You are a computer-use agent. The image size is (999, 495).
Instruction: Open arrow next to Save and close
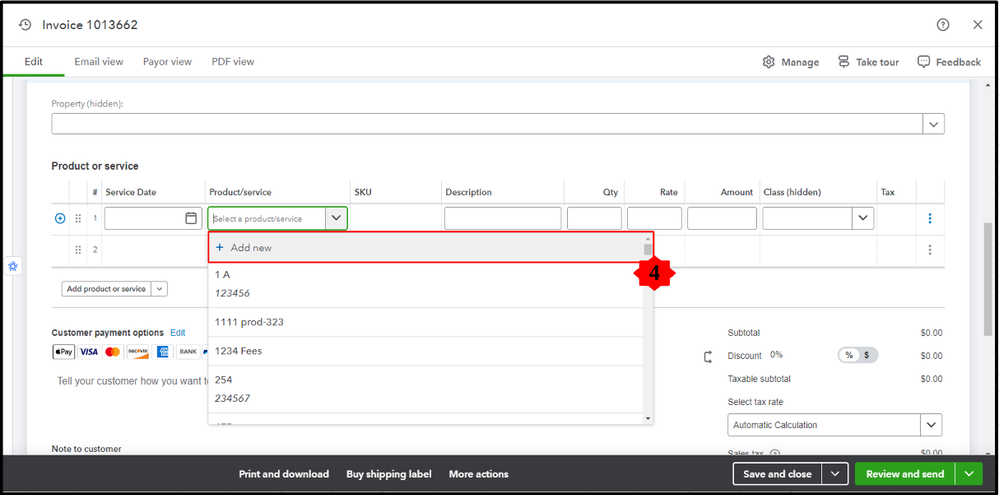[x=835, y=474]
